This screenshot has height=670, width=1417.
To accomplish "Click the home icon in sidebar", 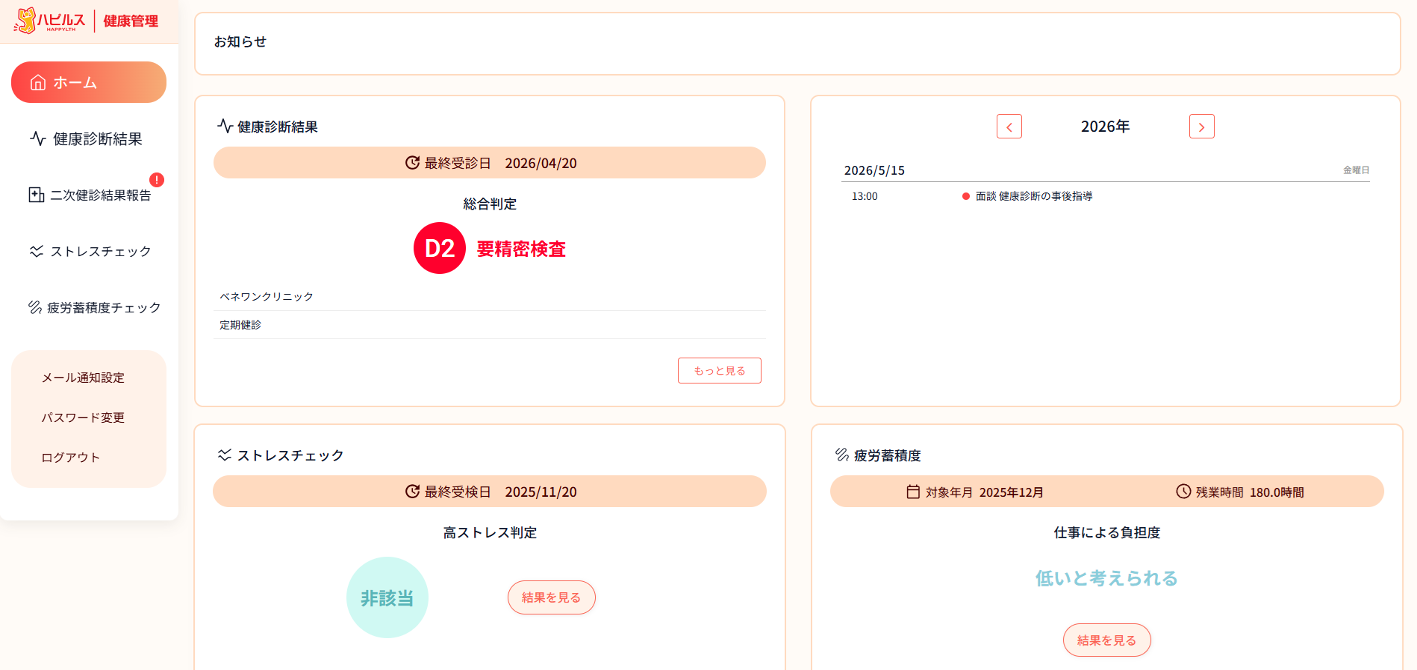I will click(x=38, y=82).
